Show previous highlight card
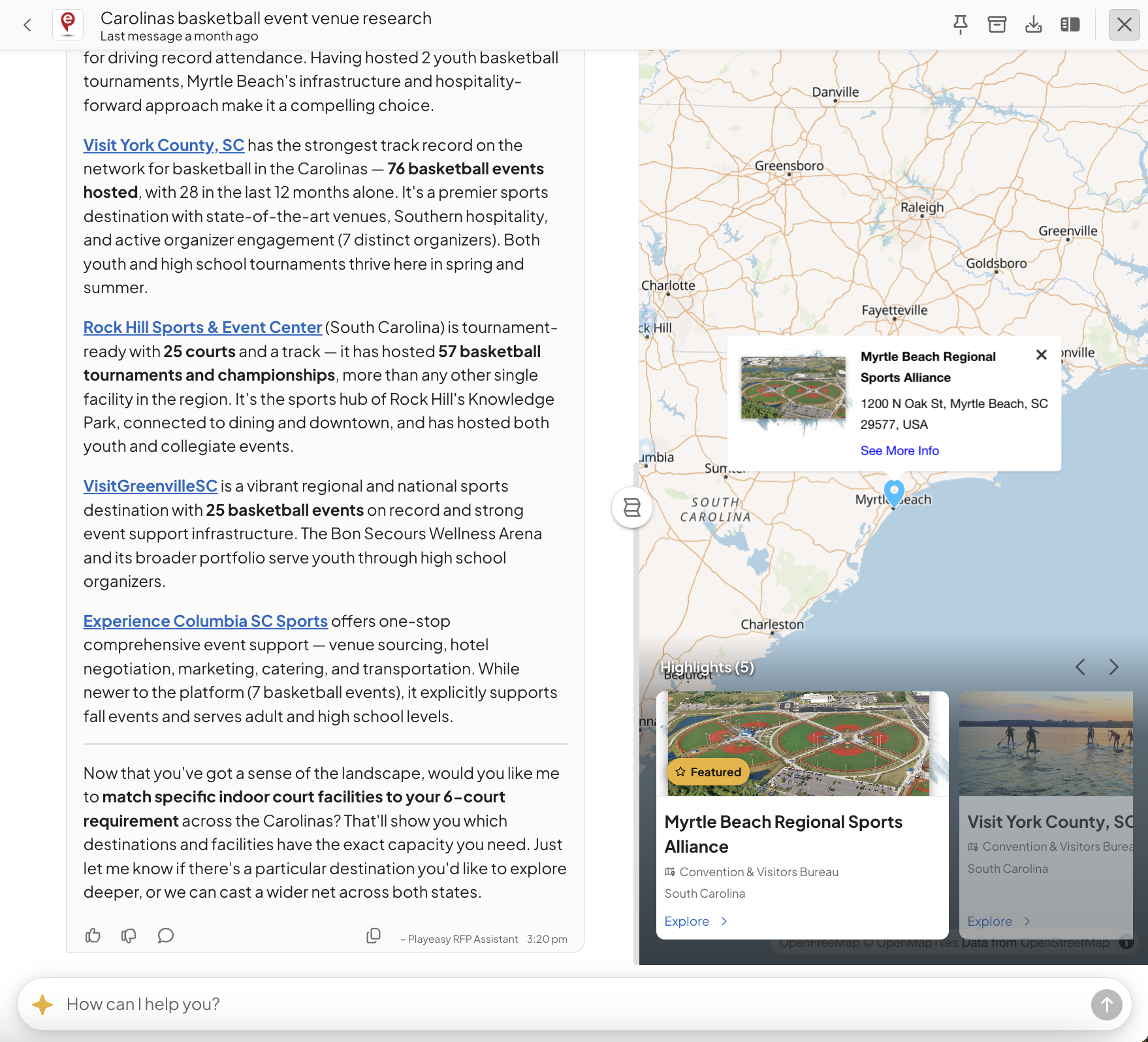 pos(1080,667)
